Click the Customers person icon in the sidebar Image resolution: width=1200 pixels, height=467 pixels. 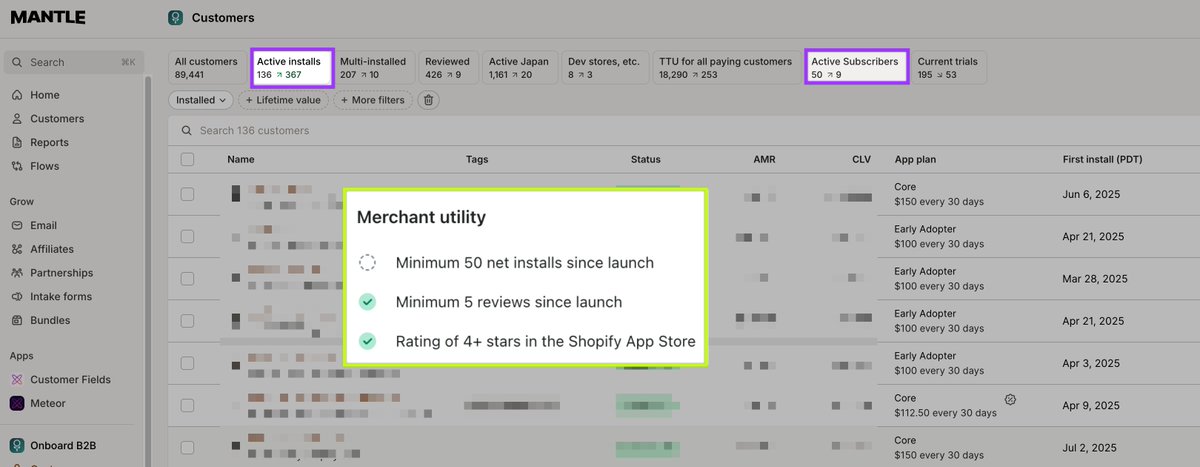tap(17, 119)
